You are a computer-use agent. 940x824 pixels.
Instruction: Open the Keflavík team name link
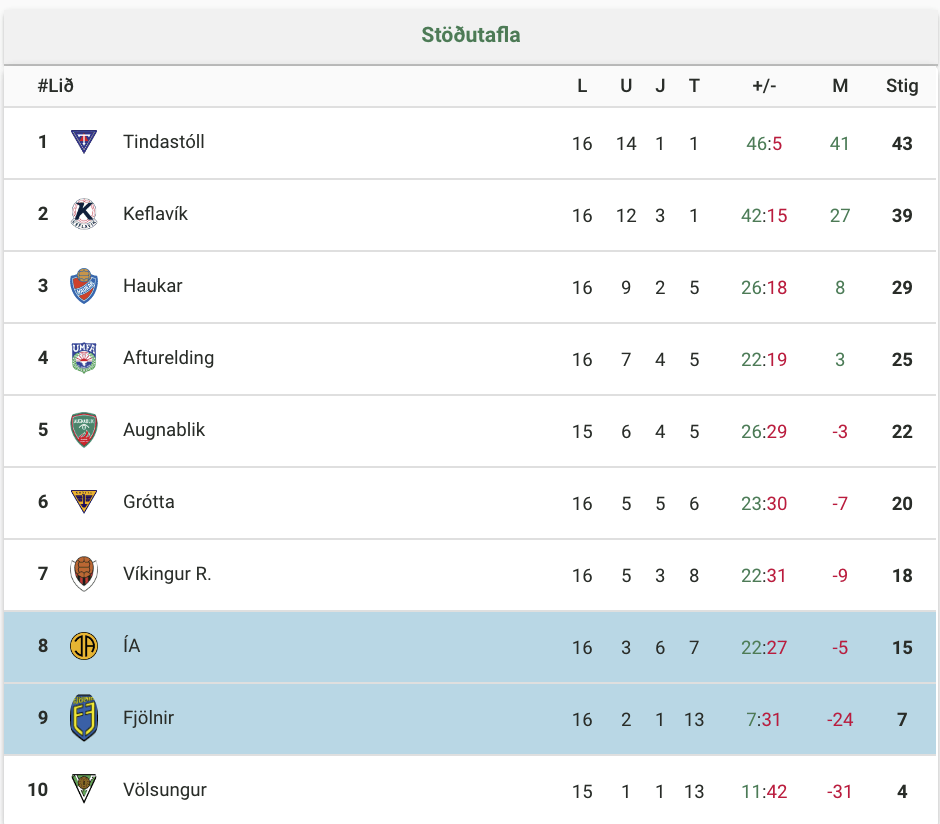coord(155,214)
